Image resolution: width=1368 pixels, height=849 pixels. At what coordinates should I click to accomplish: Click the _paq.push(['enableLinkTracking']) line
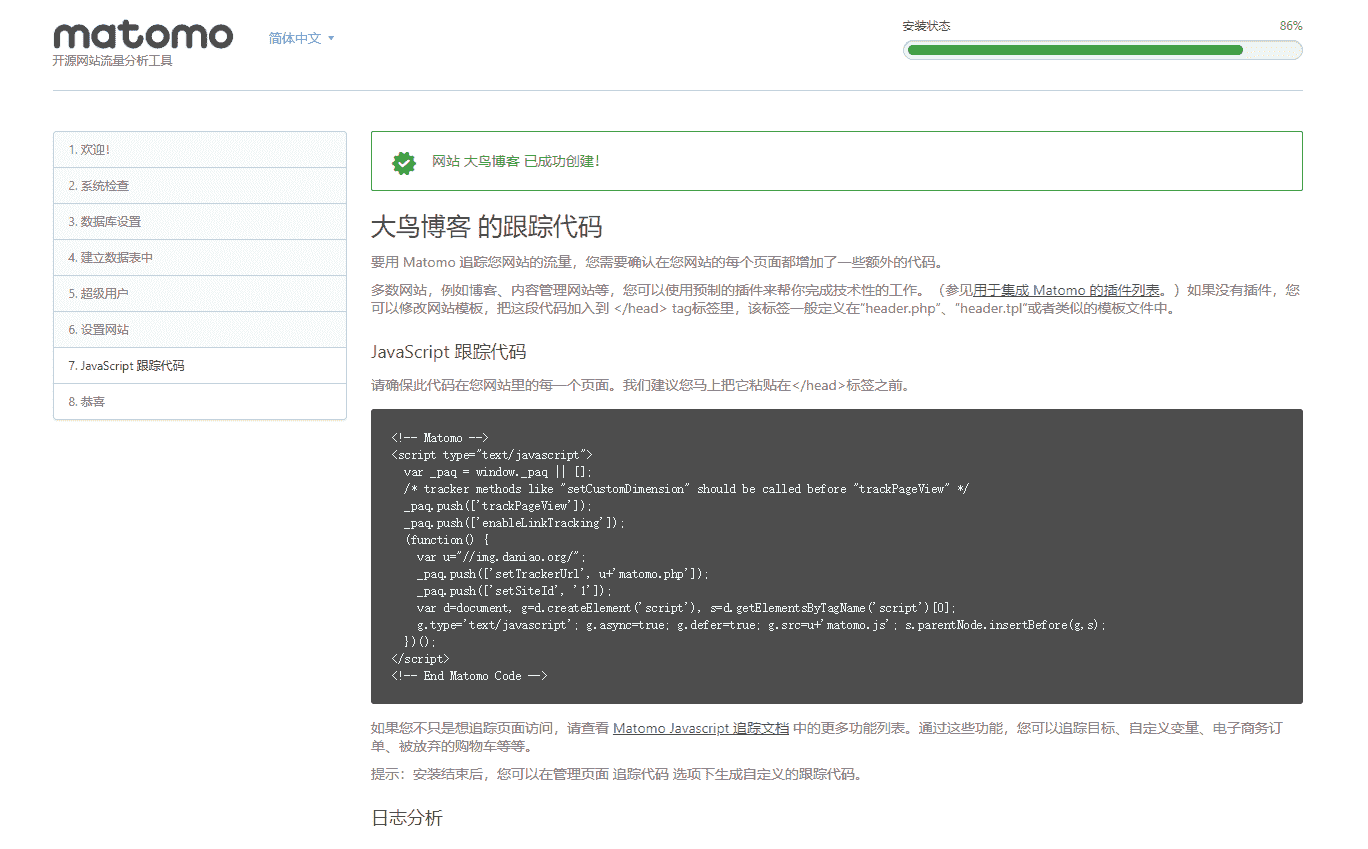(514, 523)
